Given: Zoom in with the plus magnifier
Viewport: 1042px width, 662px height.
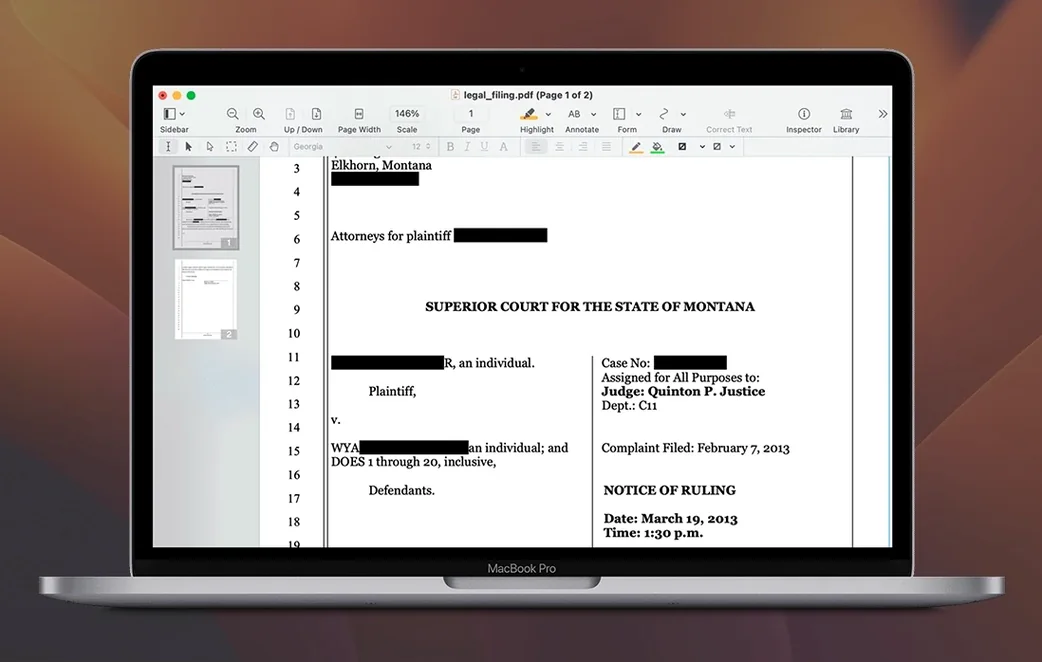Looking at the screenshot, I should click(x=259, y=114).
